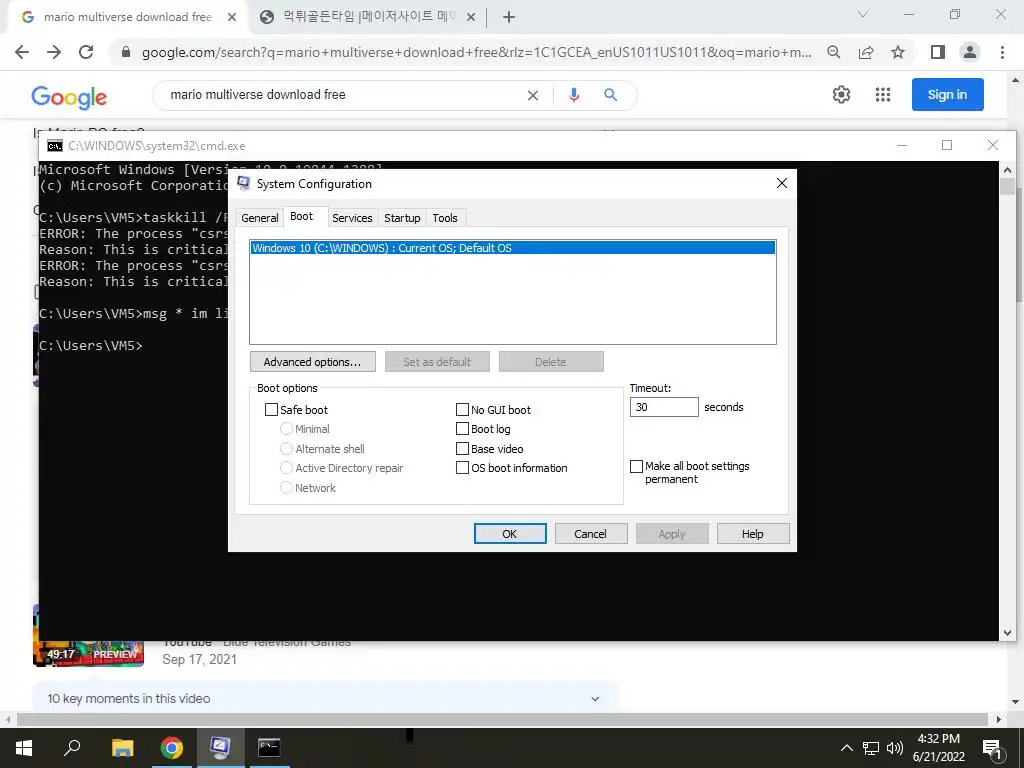Viewport: 1024px width, 768px height.
Task: Select Command Prompt taskbar icon
Action: click(269, 748)
